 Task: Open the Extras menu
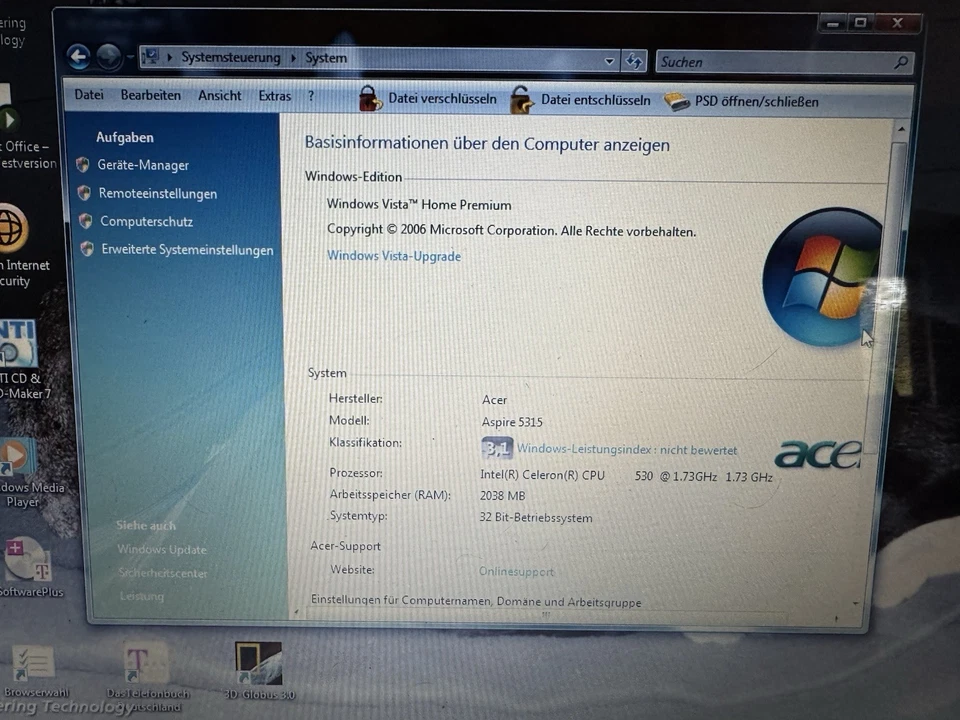click(274, 95)
